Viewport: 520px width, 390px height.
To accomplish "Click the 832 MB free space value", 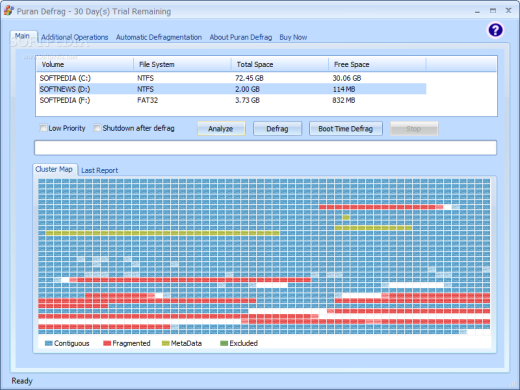I will 344,100.
